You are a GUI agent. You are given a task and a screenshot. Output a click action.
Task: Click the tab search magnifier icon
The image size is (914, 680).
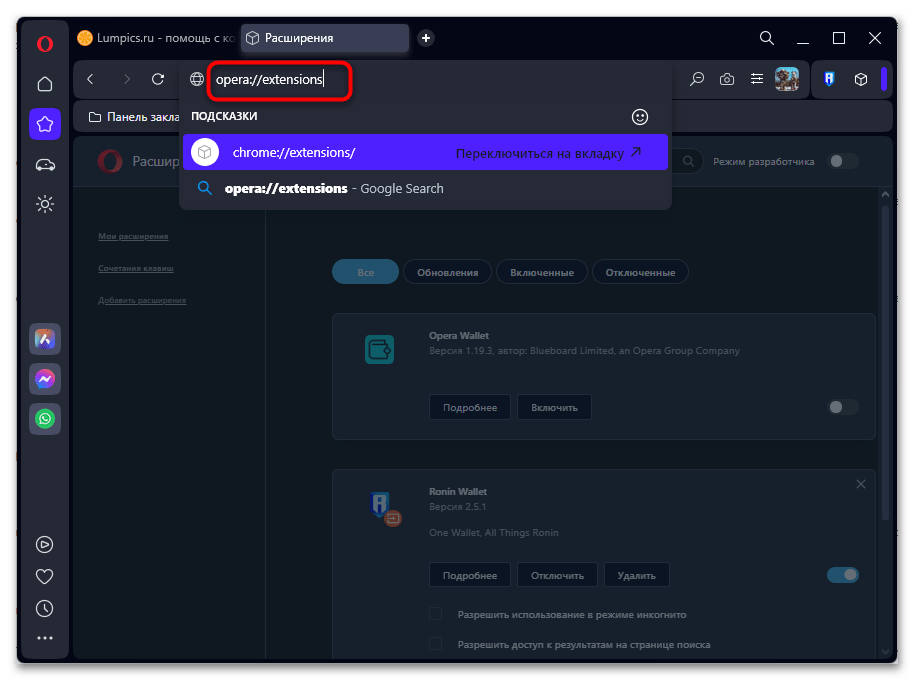(767, 38)
